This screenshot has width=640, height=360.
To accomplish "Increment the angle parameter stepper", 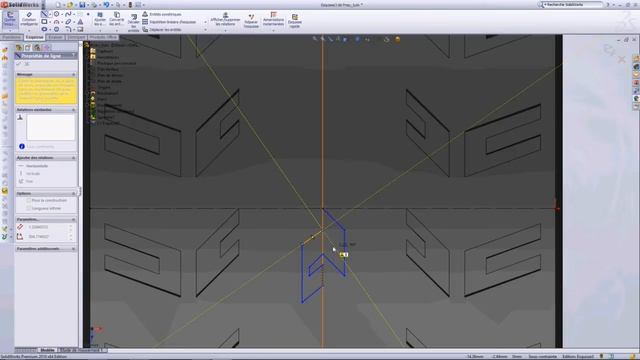I will (x=71, y=236).
